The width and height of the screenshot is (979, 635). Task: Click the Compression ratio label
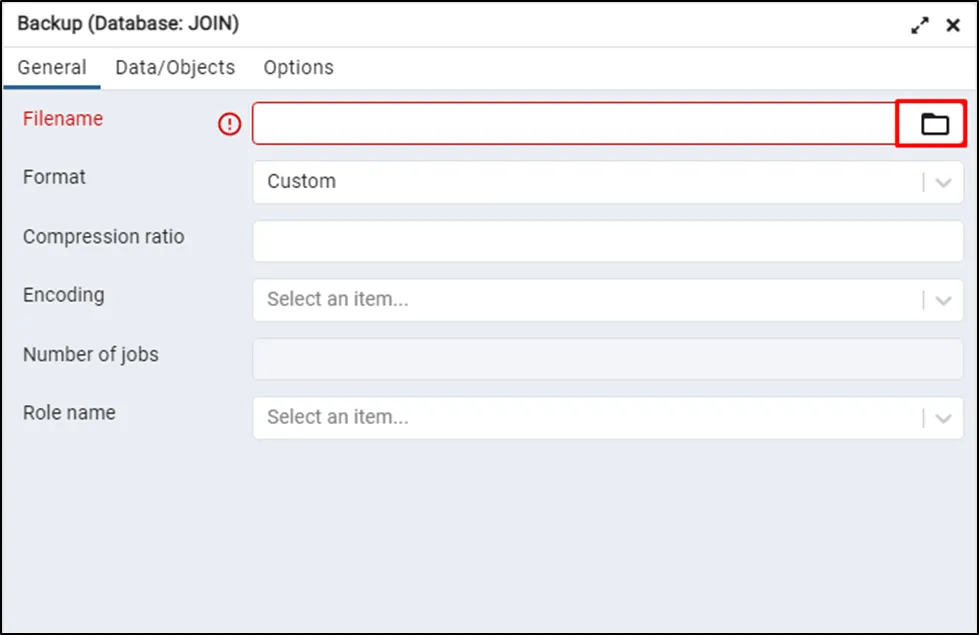click(x=103, y=237)
